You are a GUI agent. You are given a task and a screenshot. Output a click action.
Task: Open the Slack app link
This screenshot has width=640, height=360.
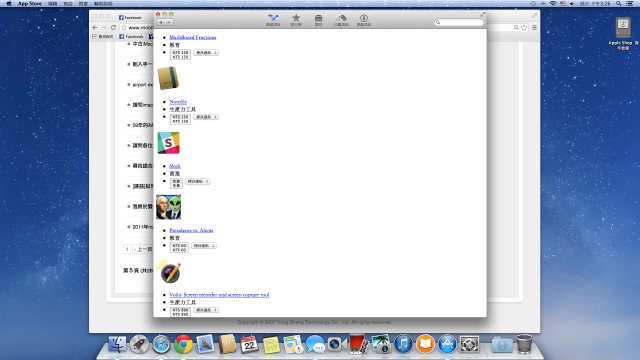click(x=175, y=166)
